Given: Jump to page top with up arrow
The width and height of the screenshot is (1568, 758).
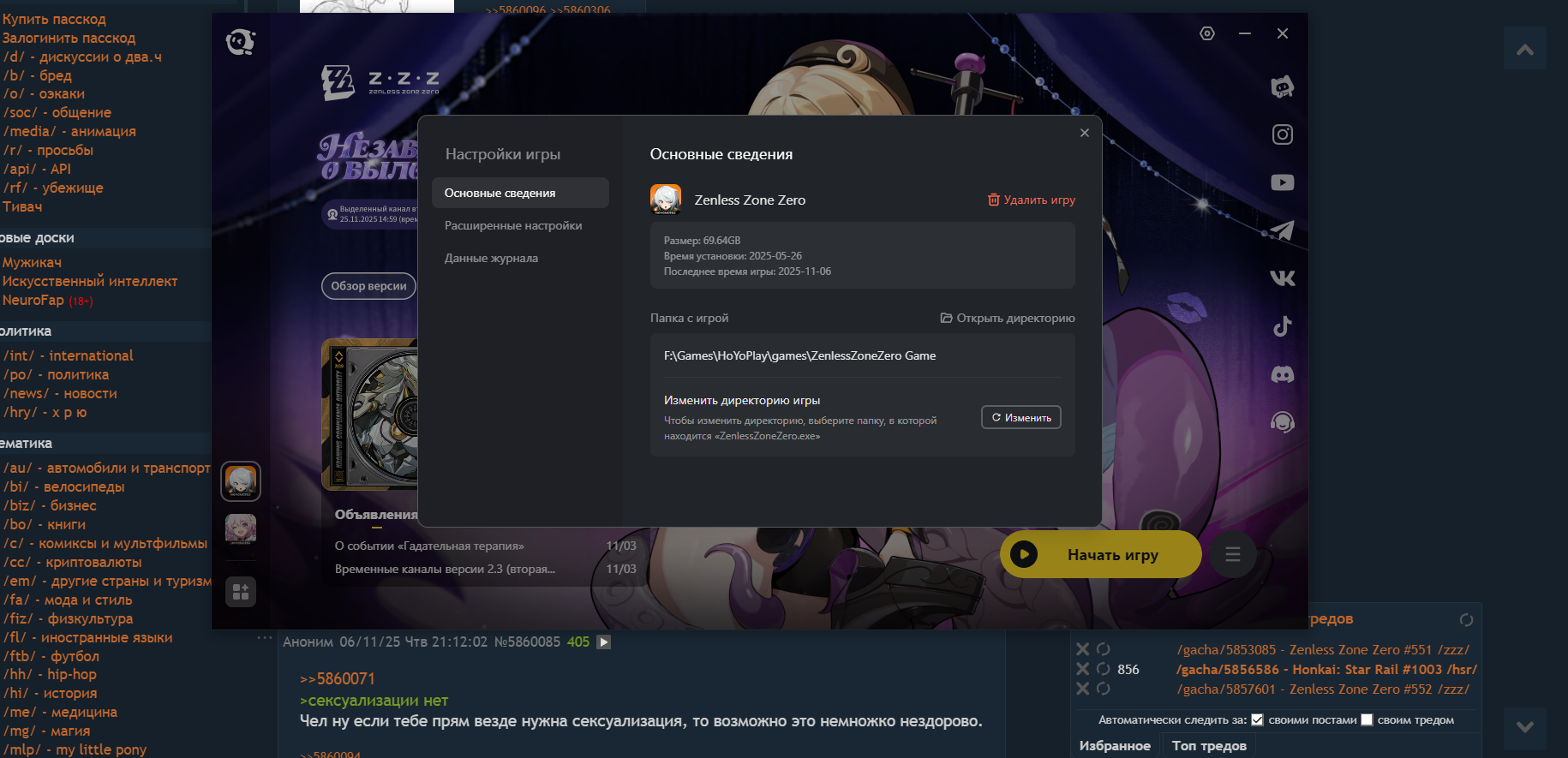Looking at the screenshot, I should 1525,49.
